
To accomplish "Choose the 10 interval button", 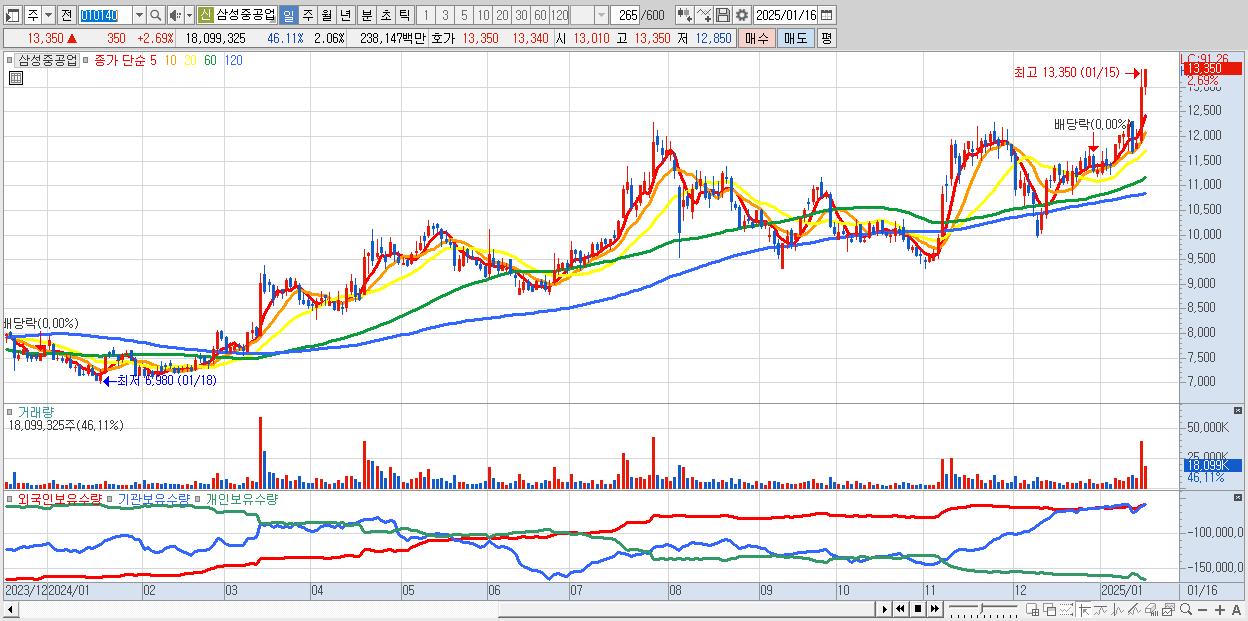I will coord(483,15).
